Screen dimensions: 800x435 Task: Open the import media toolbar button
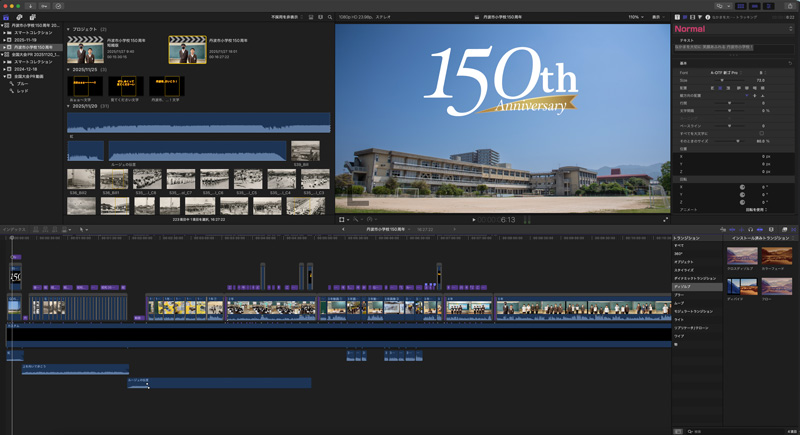[29, 5]
